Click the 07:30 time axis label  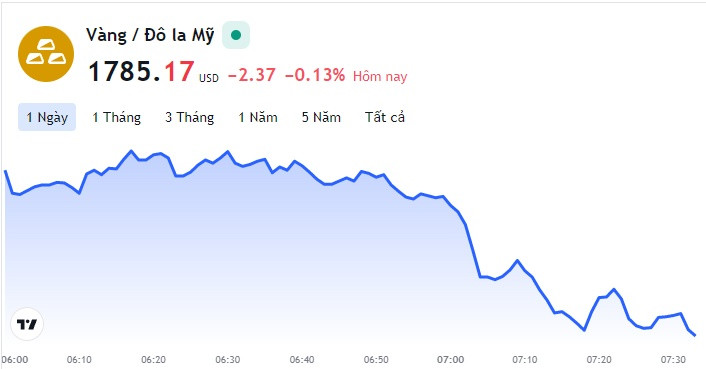[673, 360]
